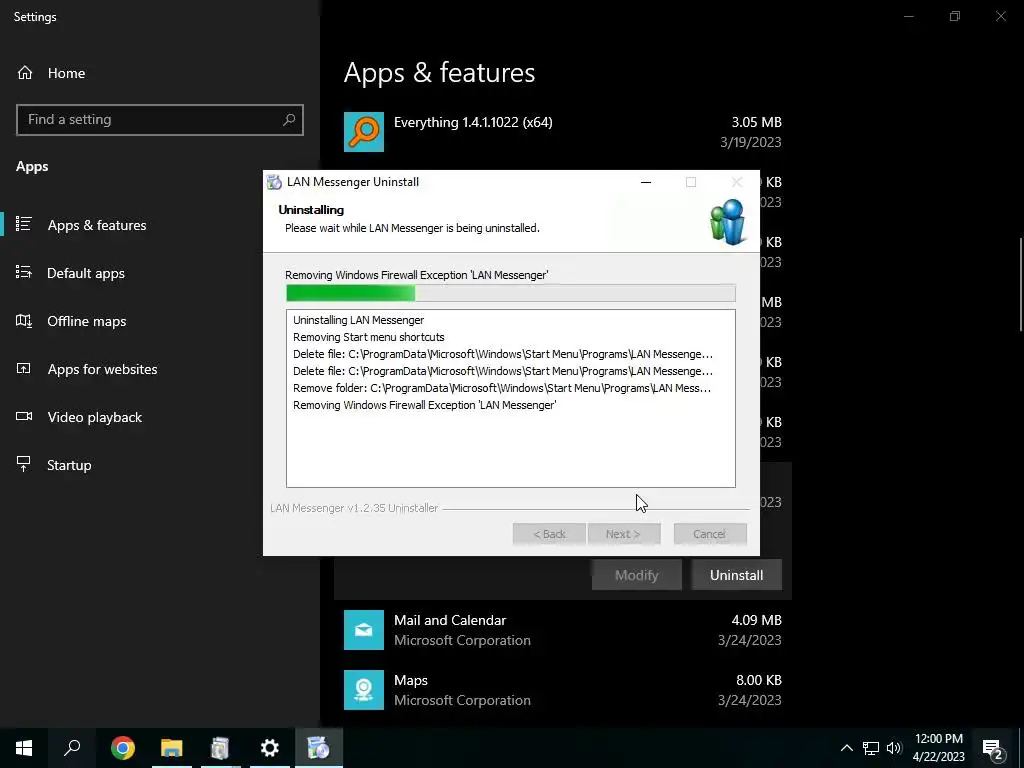Click the Settings window vertical scrollbar

(1021, 284)
